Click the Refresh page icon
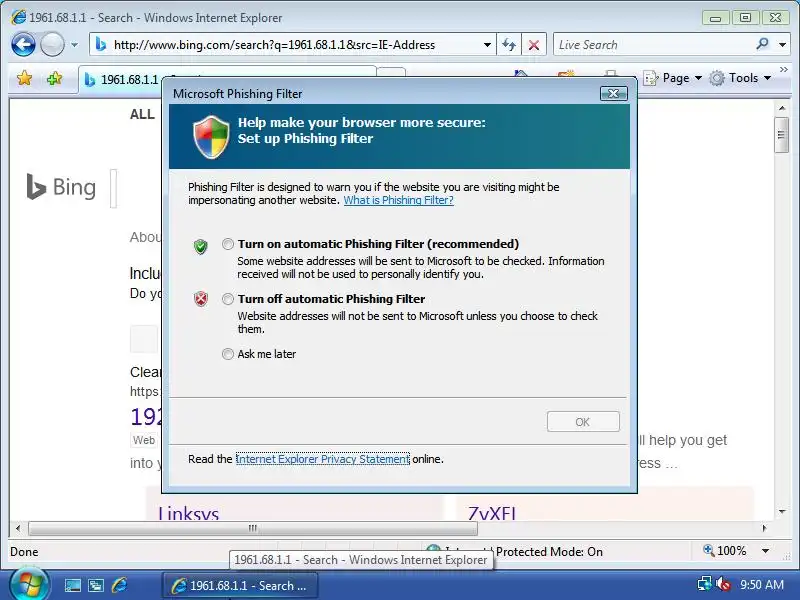This screenshot has width=800, height=600. point(509,45)
